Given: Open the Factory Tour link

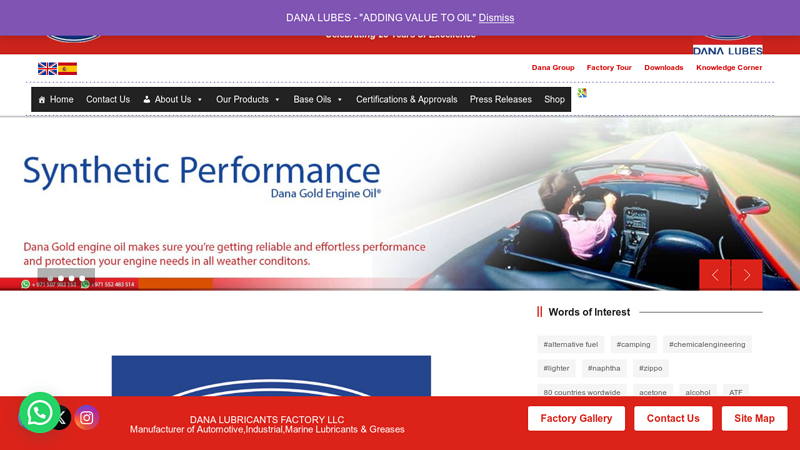Looking at the screenshot, I should coord(609,67).
